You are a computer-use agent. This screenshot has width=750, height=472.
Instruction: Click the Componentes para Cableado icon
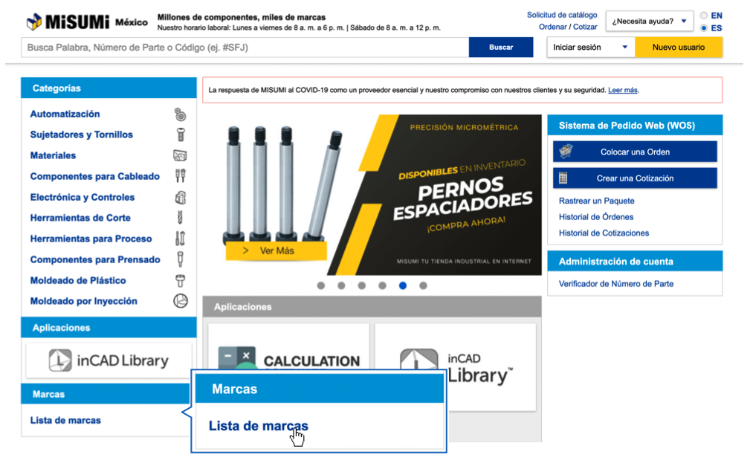coord(180,176)
